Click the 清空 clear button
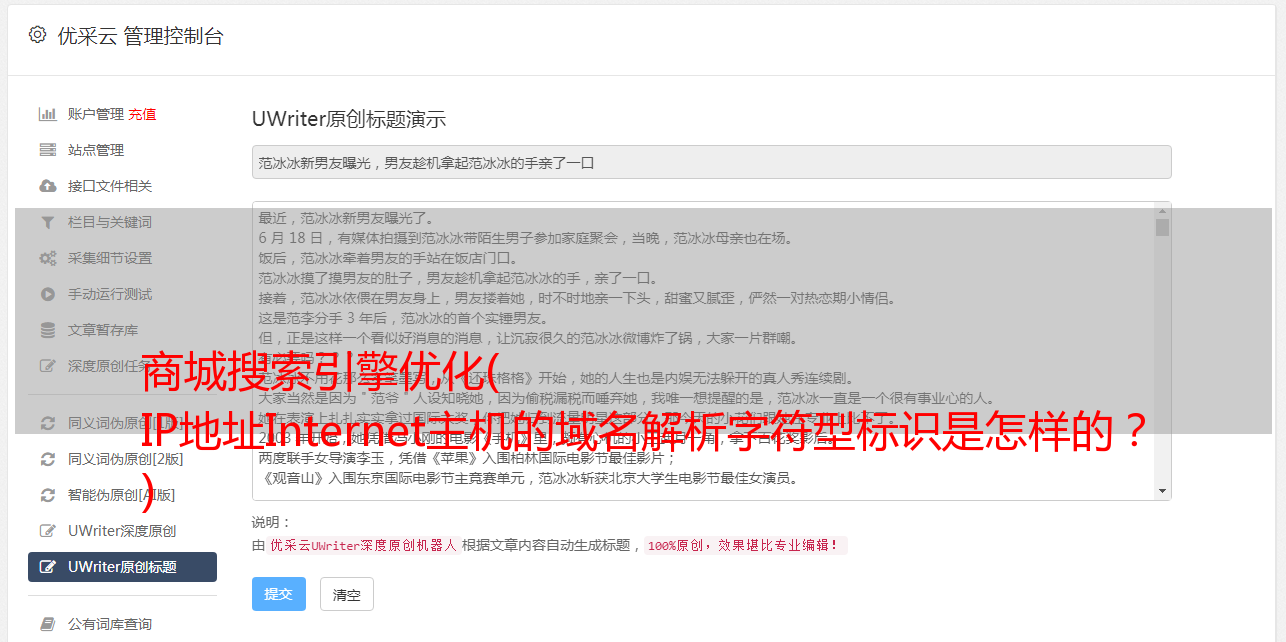Screen dimensions: 1286x642 (x=347, y=594)
